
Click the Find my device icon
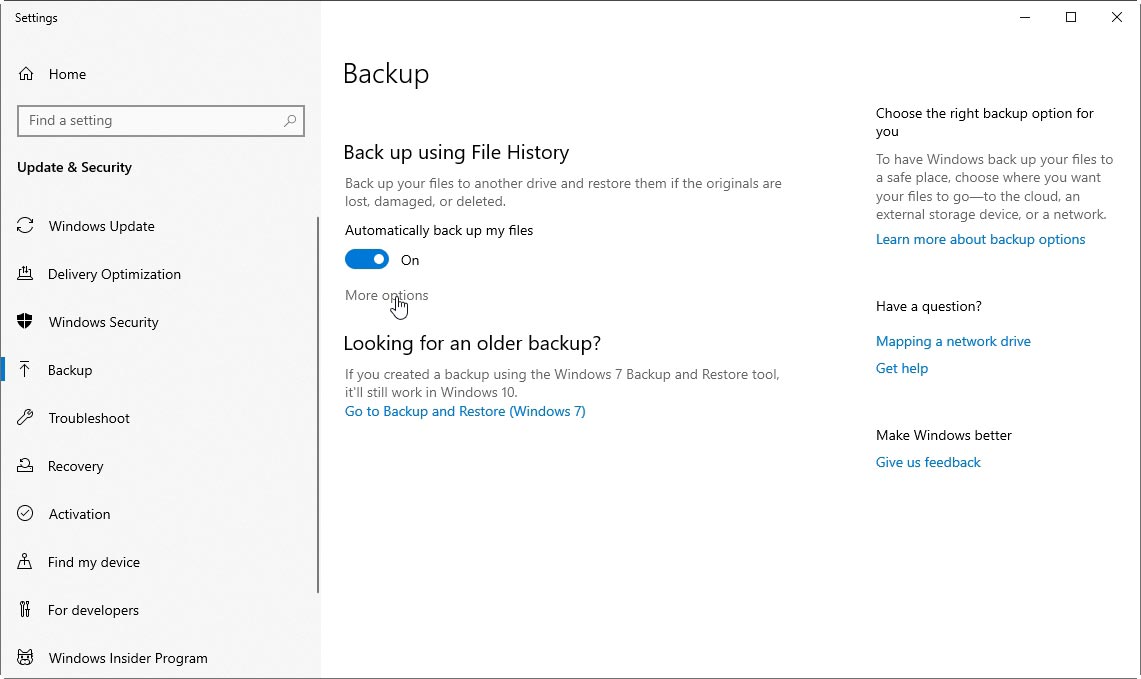point(25,562)
